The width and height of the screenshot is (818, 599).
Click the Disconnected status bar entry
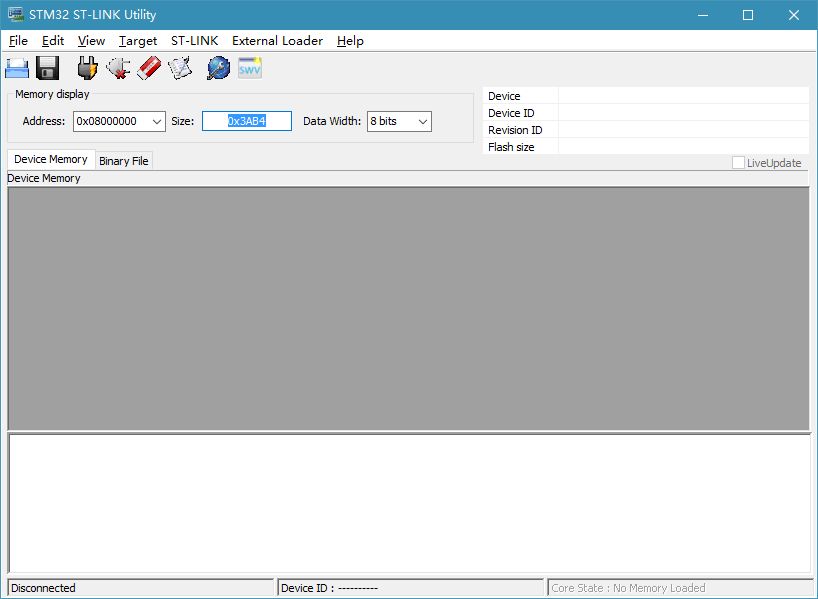[x=141, y=588]
